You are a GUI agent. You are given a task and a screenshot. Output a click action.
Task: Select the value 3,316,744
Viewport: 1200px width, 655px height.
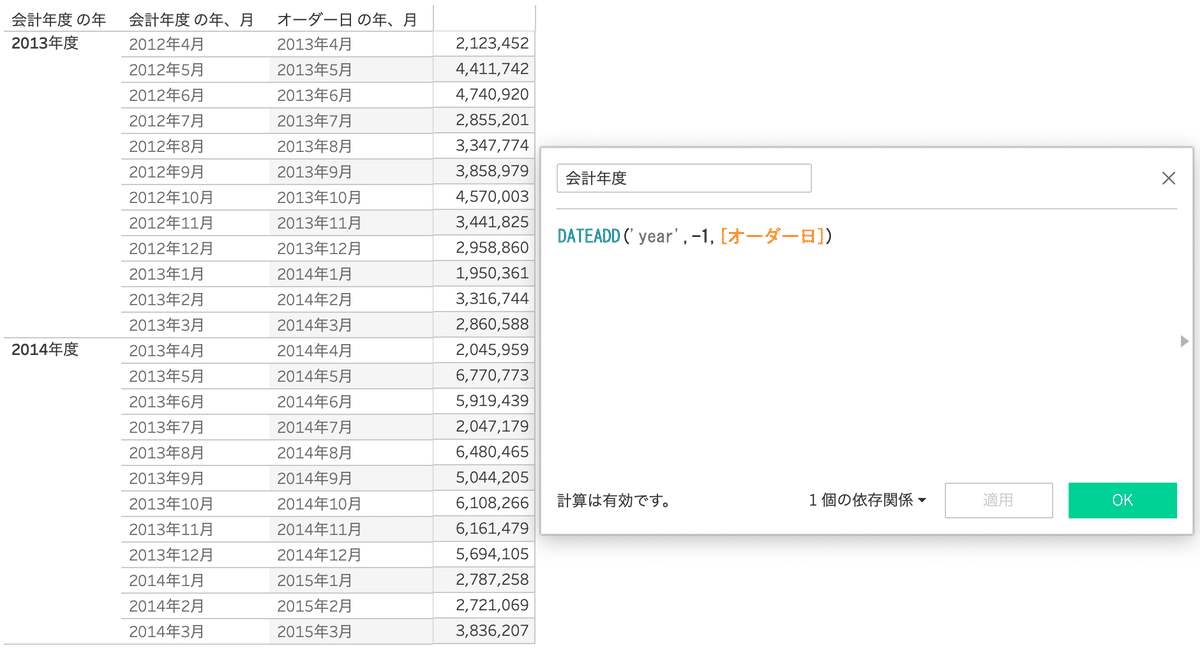[x=492, y=298]
